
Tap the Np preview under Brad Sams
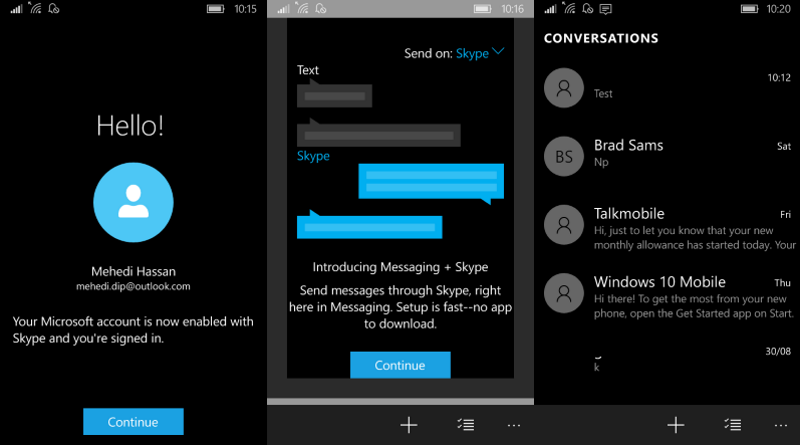click(601, 162)
